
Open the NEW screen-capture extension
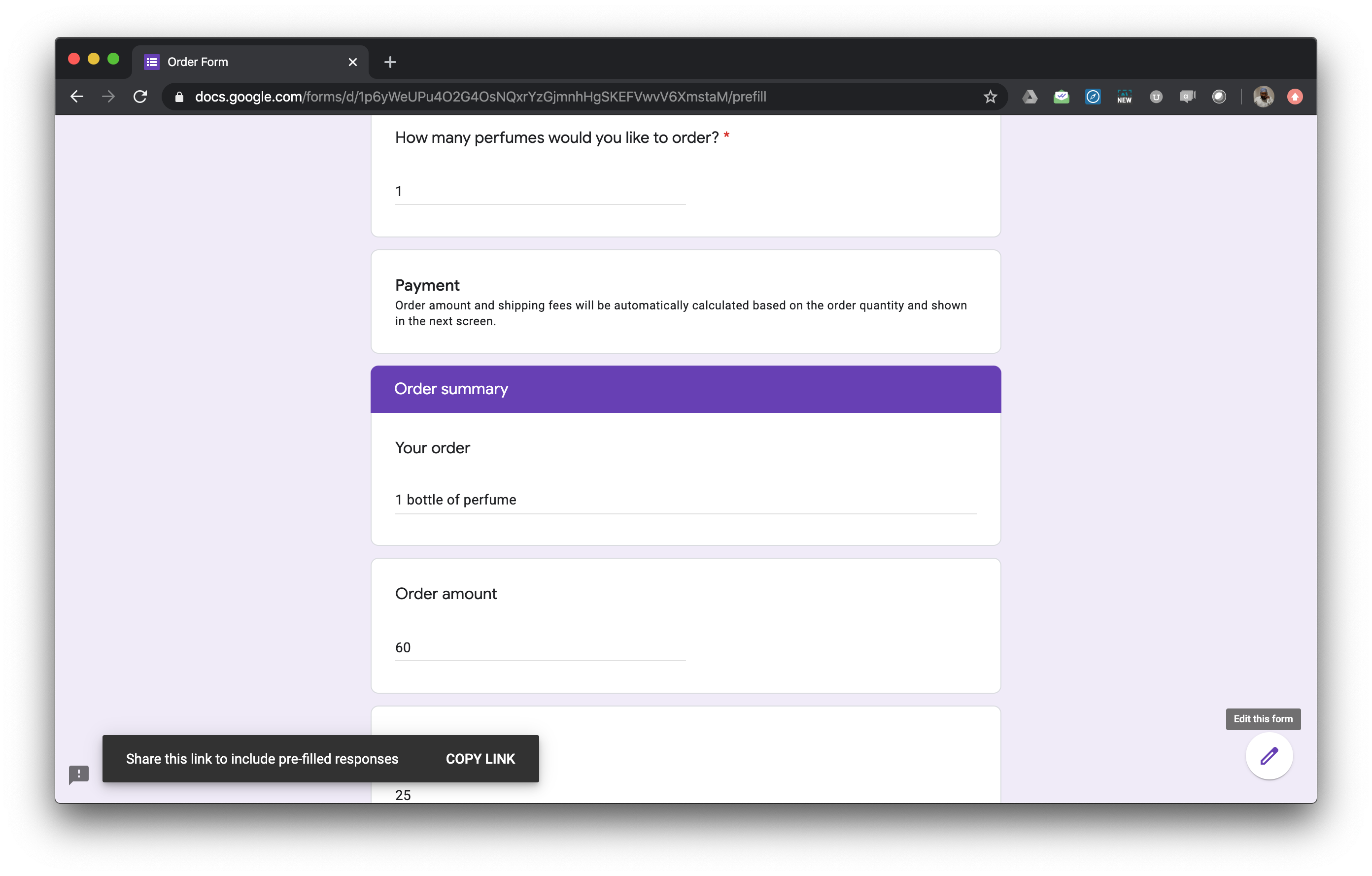point(1125,96)
